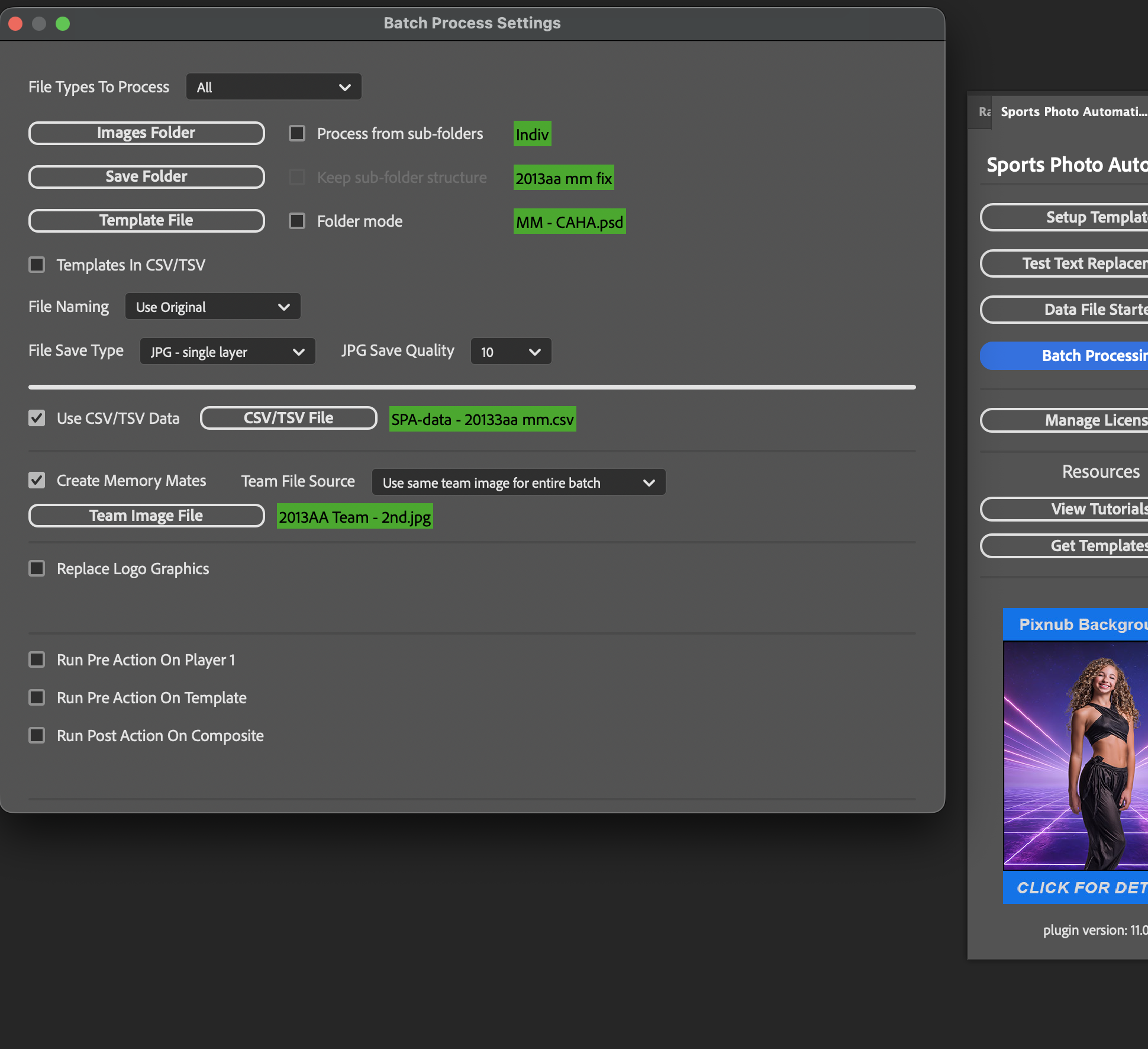This screenshot has width=1148, height=1049.
Task: Expand the File Naming dropdown
Action: point(212,307)
